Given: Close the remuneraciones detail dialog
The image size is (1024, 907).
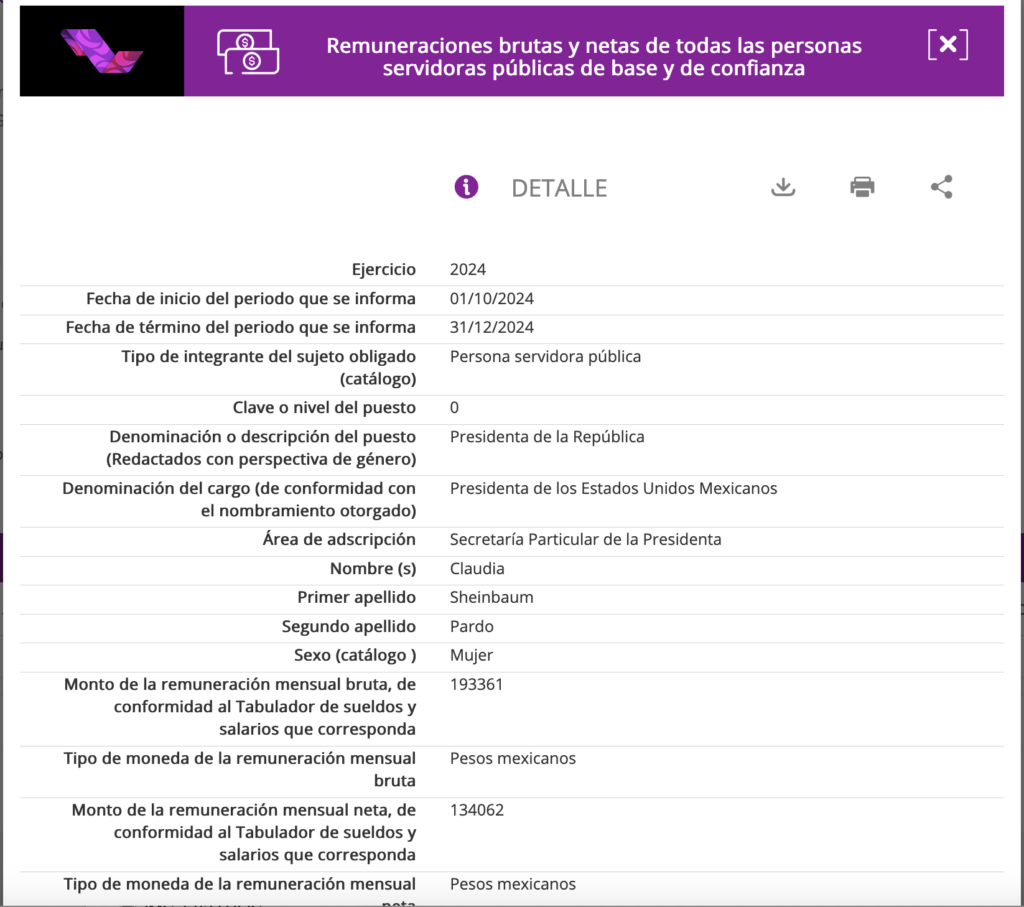Looking at the screenshot, I should (x=947, y=45).
